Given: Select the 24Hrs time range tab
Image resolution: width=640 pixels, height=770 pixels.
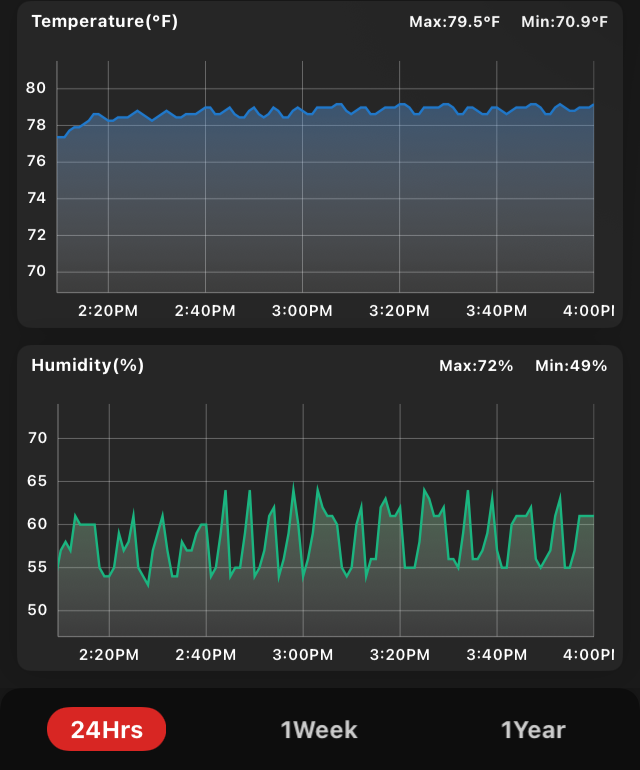Looking at the screenshot, I should point(107,729).
